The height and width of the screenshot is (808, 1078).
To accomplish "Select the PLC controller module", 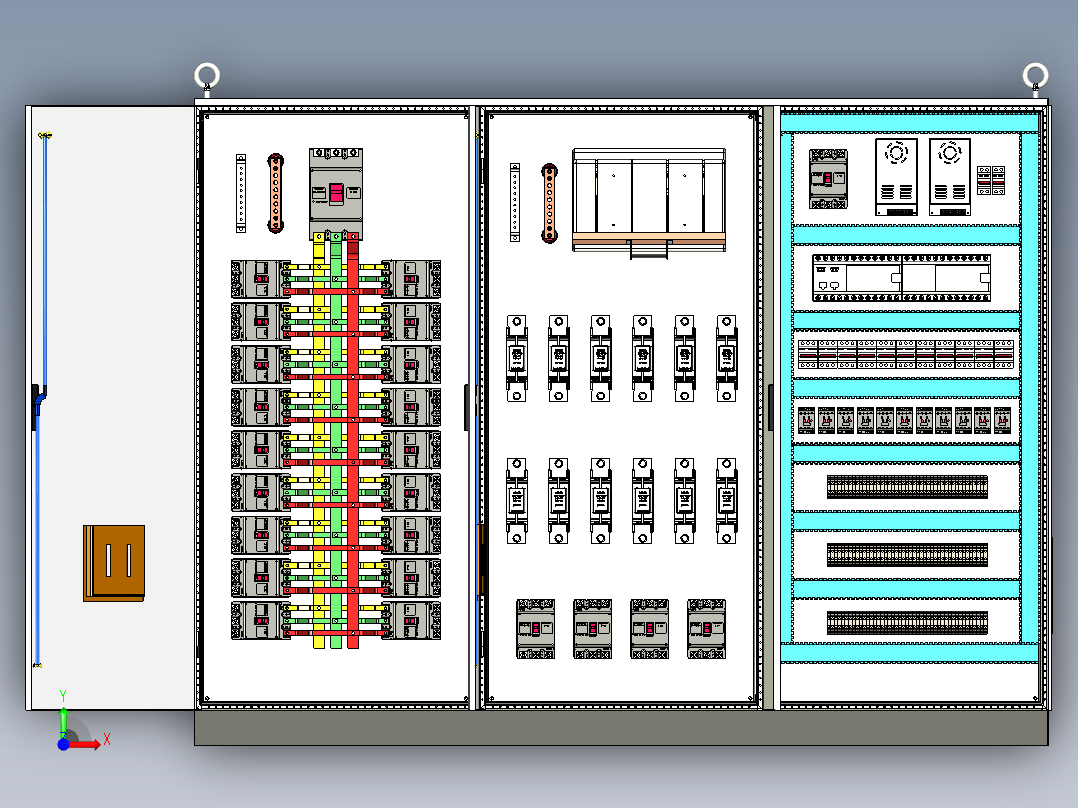I will click(901, 278).
